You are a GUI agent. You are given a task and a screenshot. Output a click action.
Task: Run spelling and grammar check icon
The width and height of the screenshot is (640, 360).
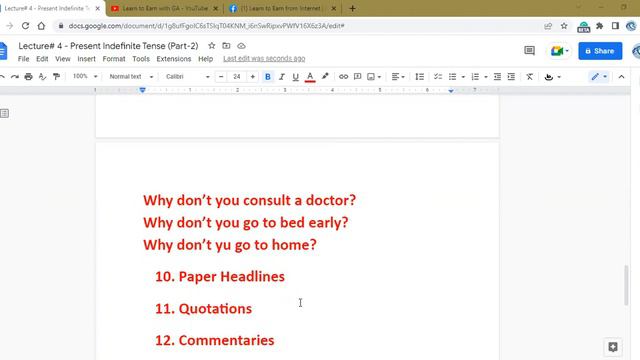[42, 77]
